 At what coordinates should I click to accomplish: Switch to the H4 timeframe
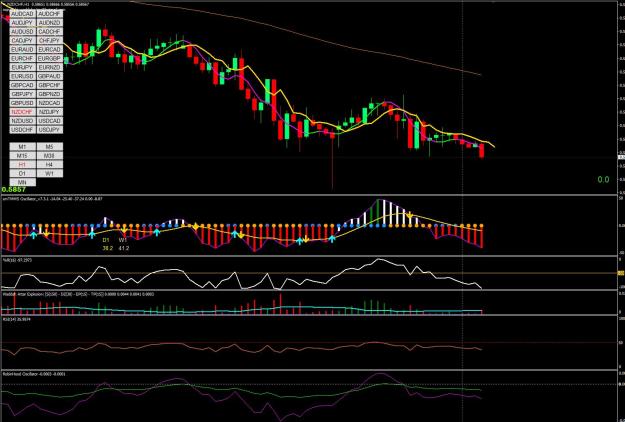49,165
